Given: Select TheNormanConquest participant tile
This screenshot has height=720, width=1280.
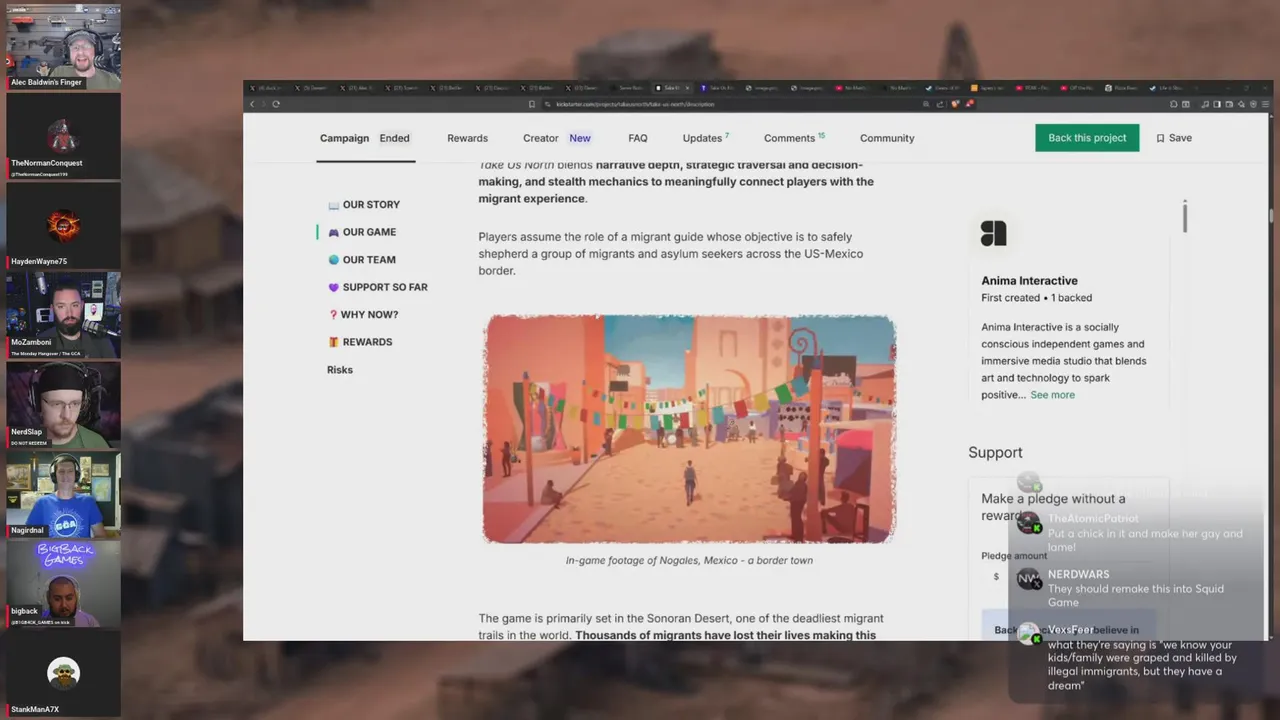Looking at the screenshot, I should point(63,136).
